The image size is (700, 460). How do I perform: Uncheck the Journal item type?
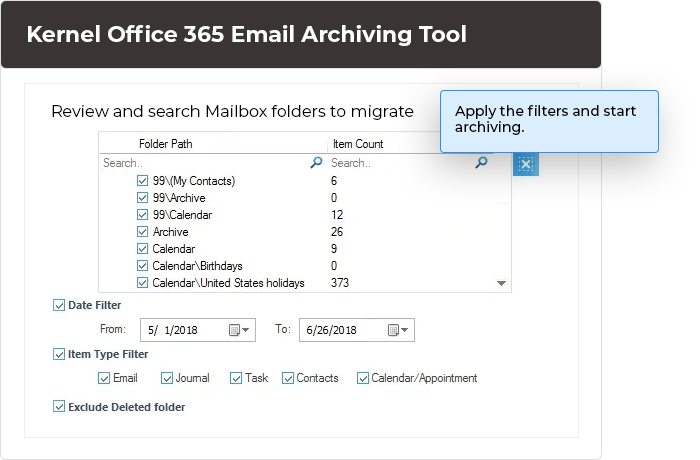click(x=167, y=378)
